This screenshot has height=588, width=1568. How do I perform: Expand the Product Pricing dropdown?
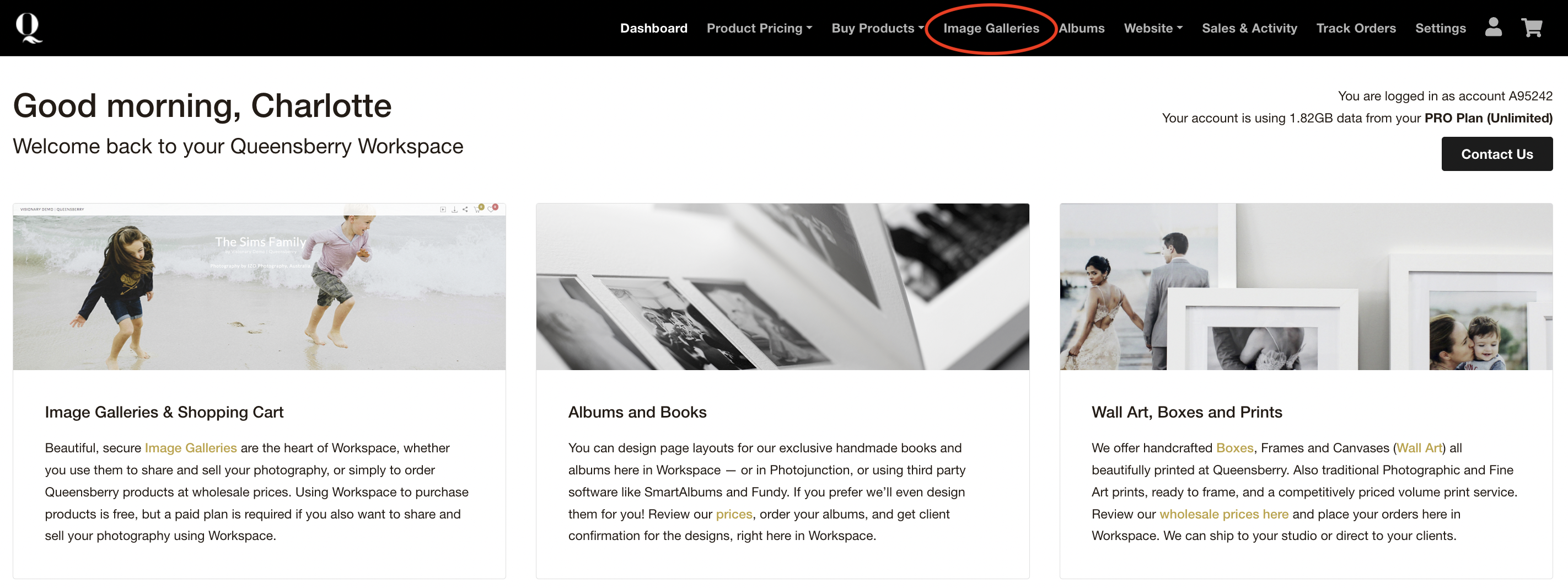[759, 28]
